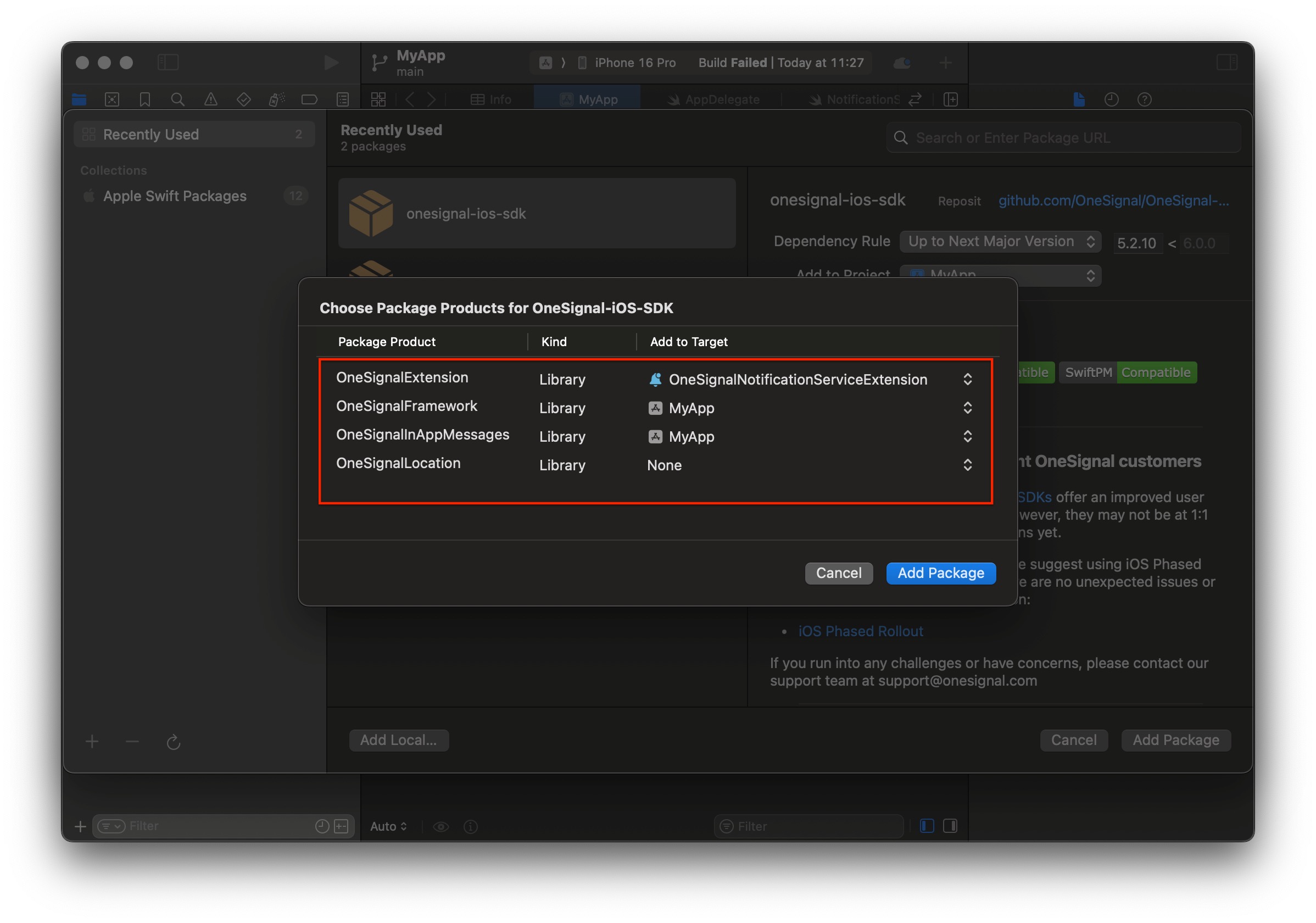Toggle the console pane button

[x=950, y=826]
